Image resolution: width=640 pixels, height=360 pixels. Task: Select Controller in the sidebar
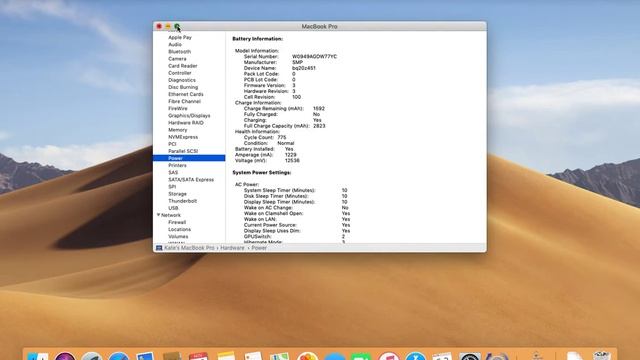pos(180,73)
